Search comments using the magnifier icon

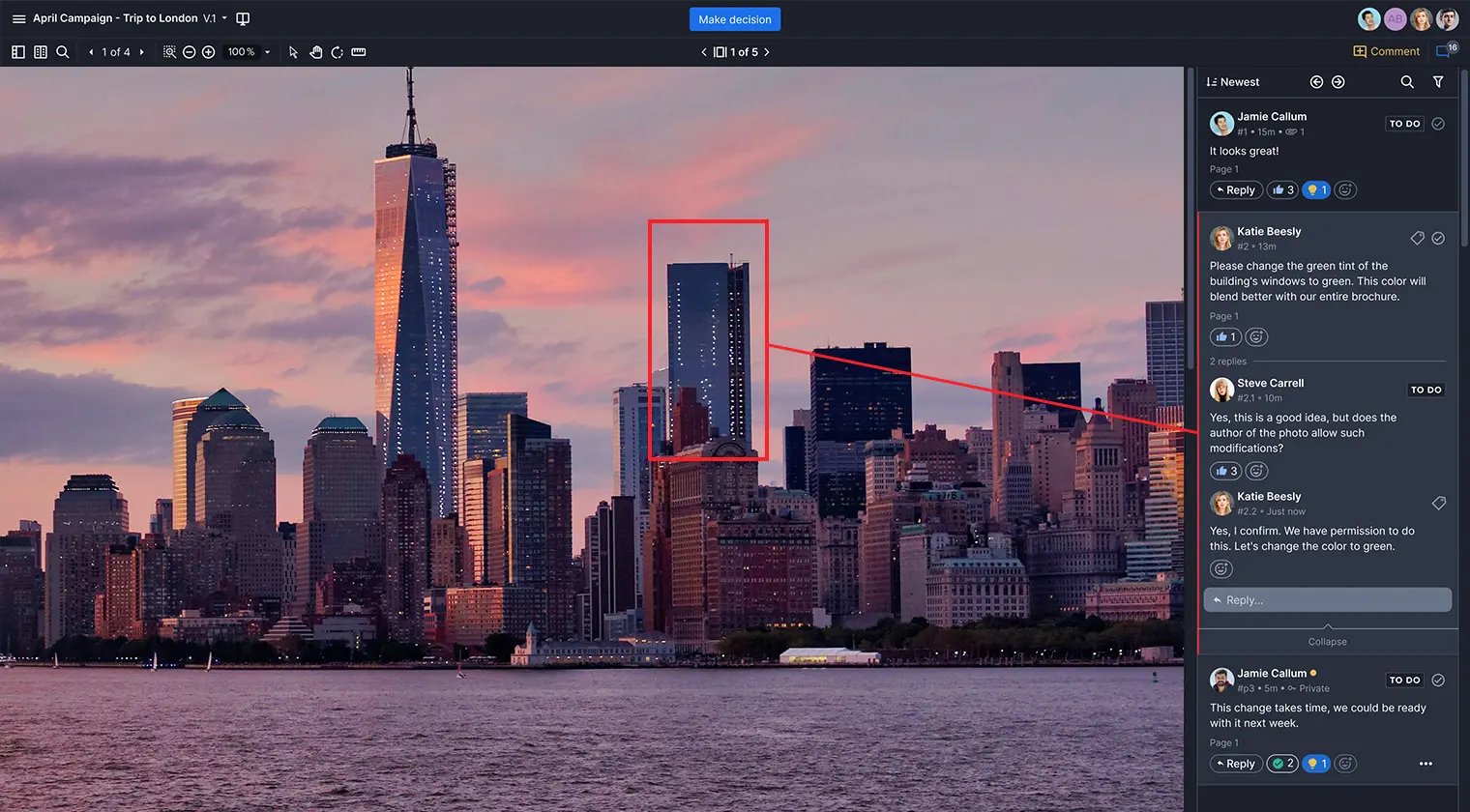pyautogui.click(x=1407, y=82)
